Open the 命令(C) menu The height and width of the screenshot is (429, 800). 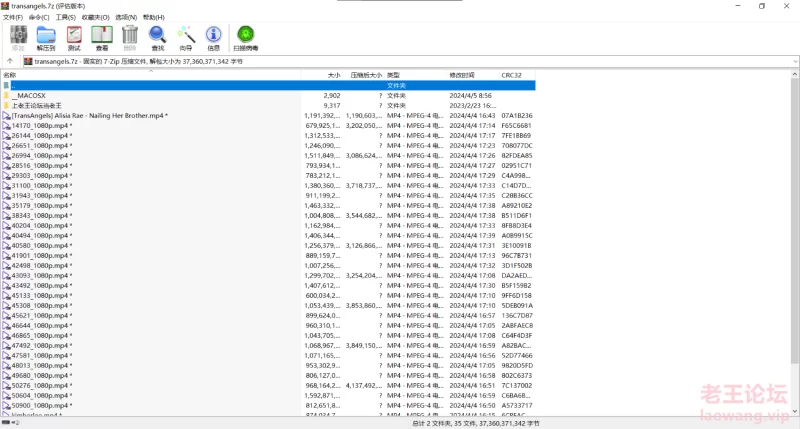(39, 17)
